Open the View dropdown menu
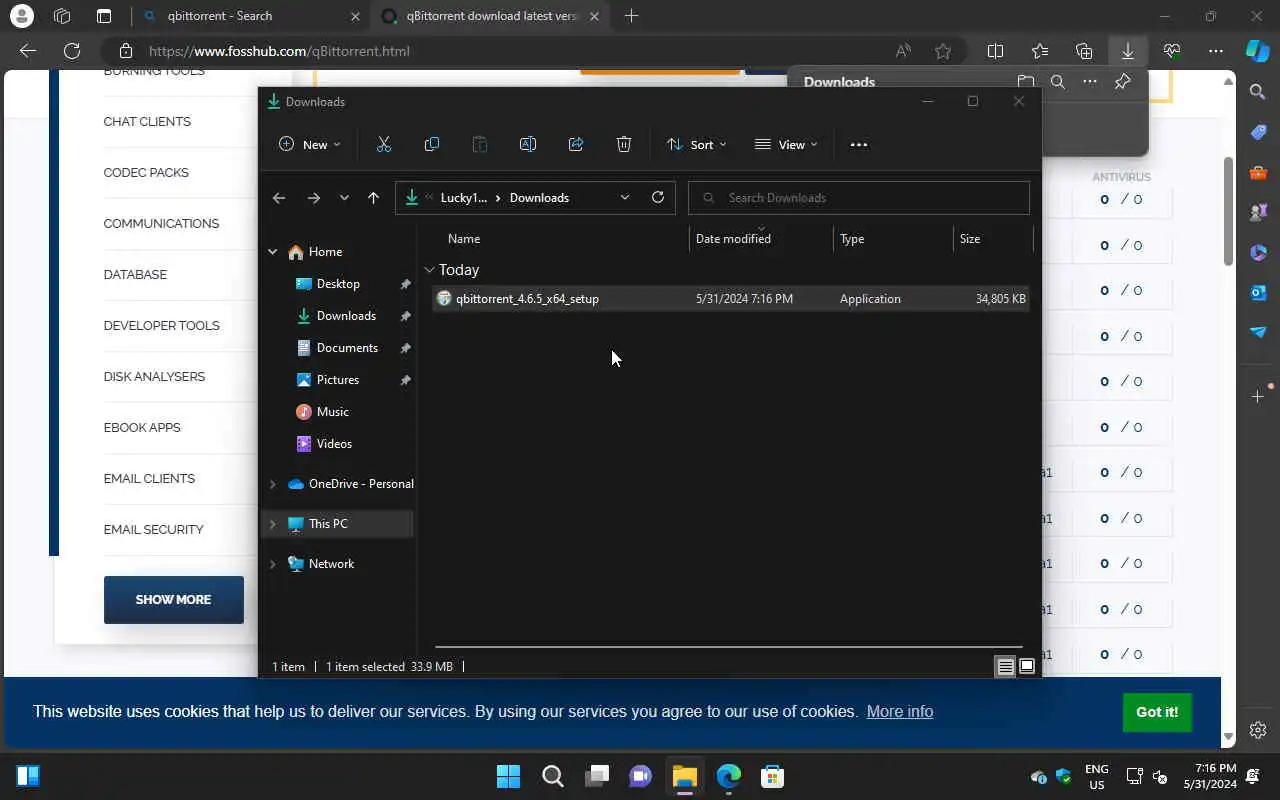Image resolution: width=1280 pixels, height=800 pixels. tap(786, 145)
